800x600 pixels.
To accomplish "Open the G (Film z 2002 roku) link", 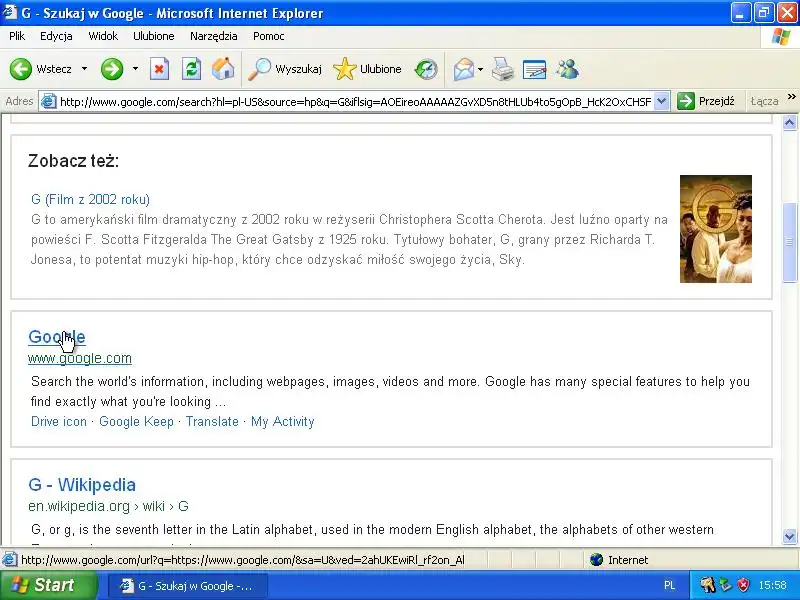I will [x=90, y=199].
